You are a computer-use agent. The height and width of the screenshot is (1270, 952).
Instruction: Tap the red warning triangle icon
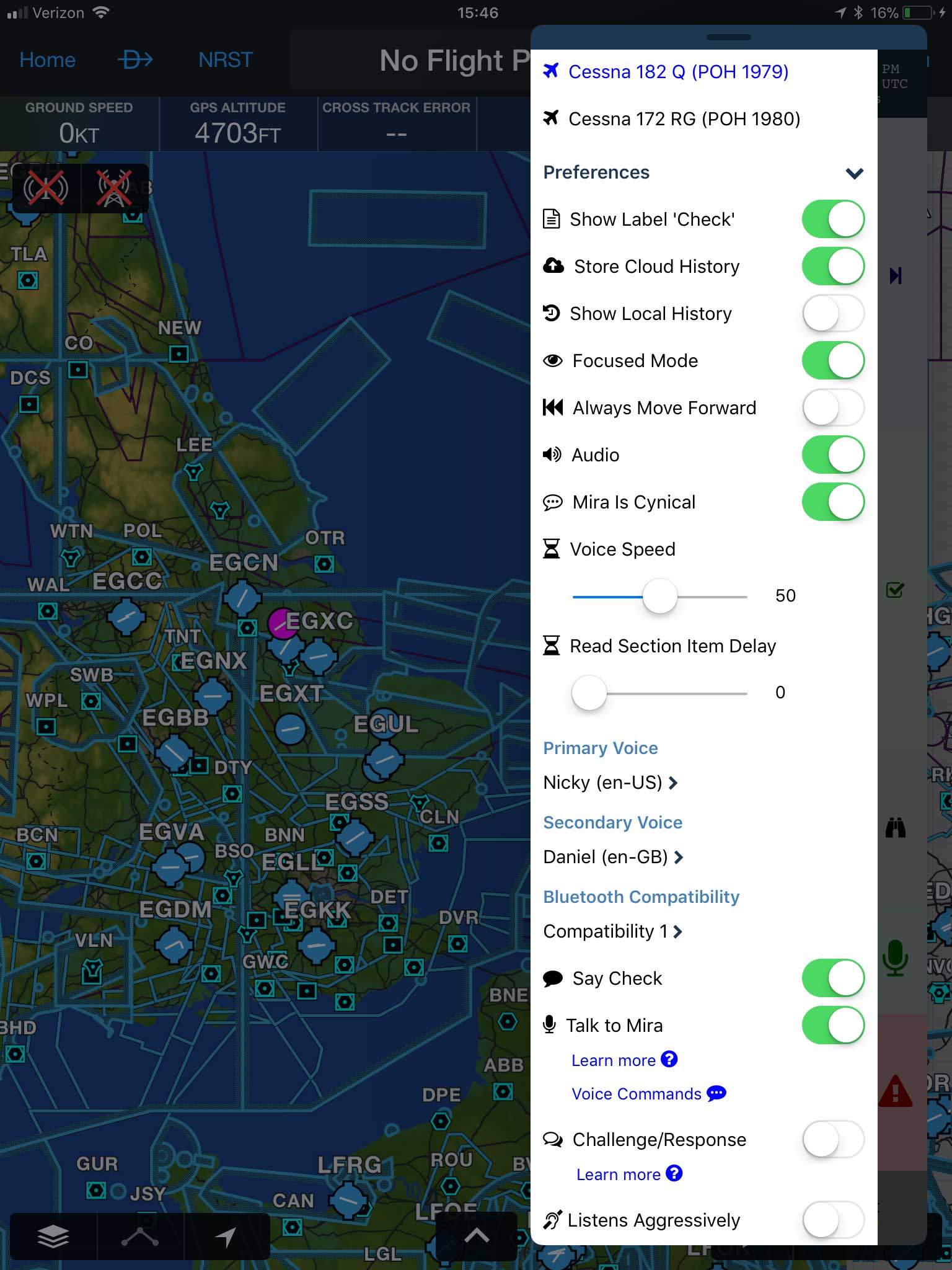pyautogui.click(x=896, y=1091)
